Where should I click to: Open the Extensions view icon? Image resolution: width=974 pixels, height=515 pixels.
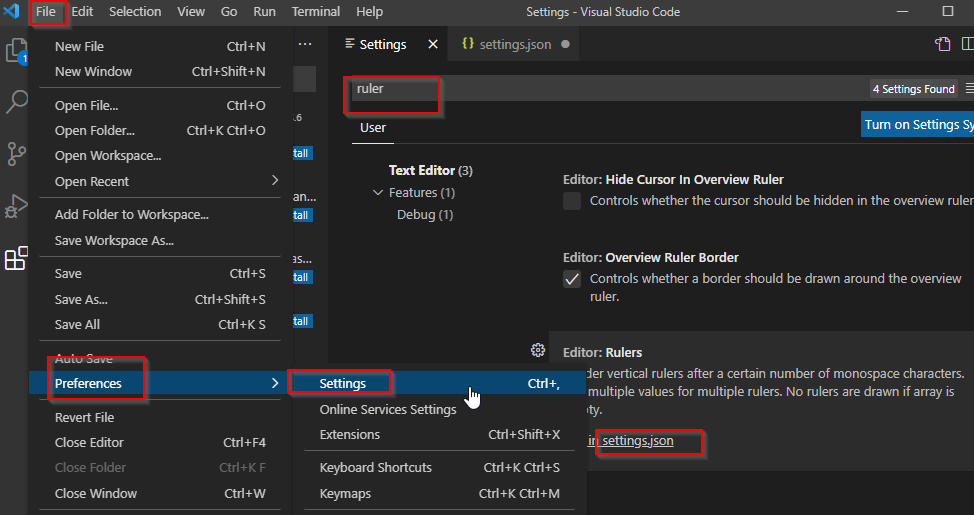16,258
